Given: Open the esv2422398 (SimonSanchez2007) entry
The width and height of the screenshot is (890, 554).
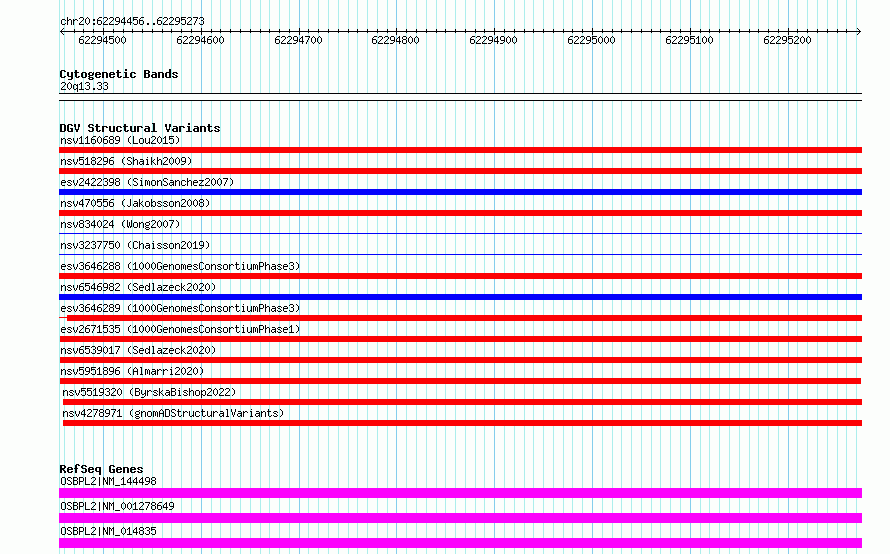Looking at the screenshot, I should coord(147,182).
